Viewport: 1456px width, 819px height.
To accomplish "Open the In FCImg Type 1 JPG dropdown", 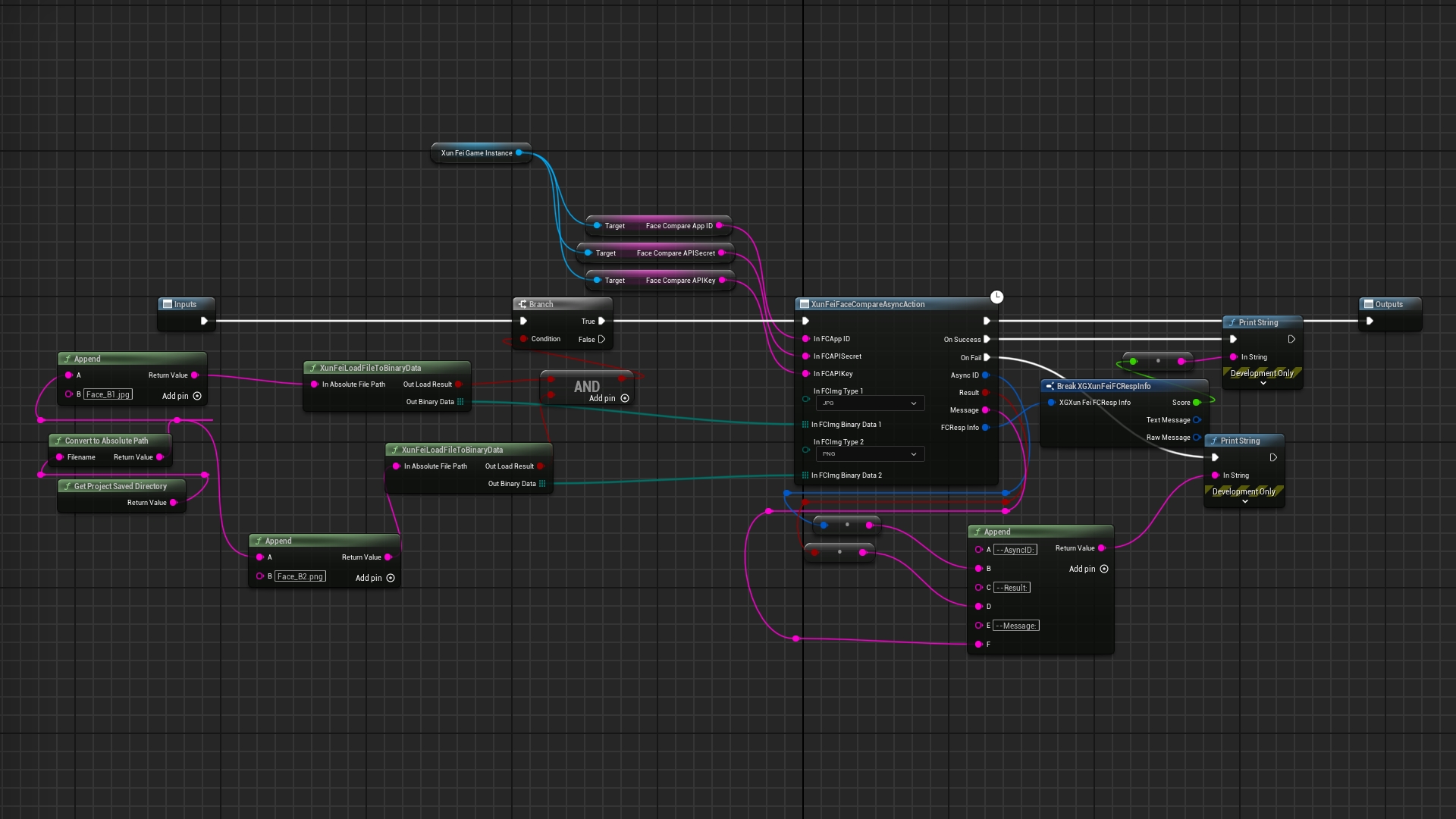I will point(870,403).
